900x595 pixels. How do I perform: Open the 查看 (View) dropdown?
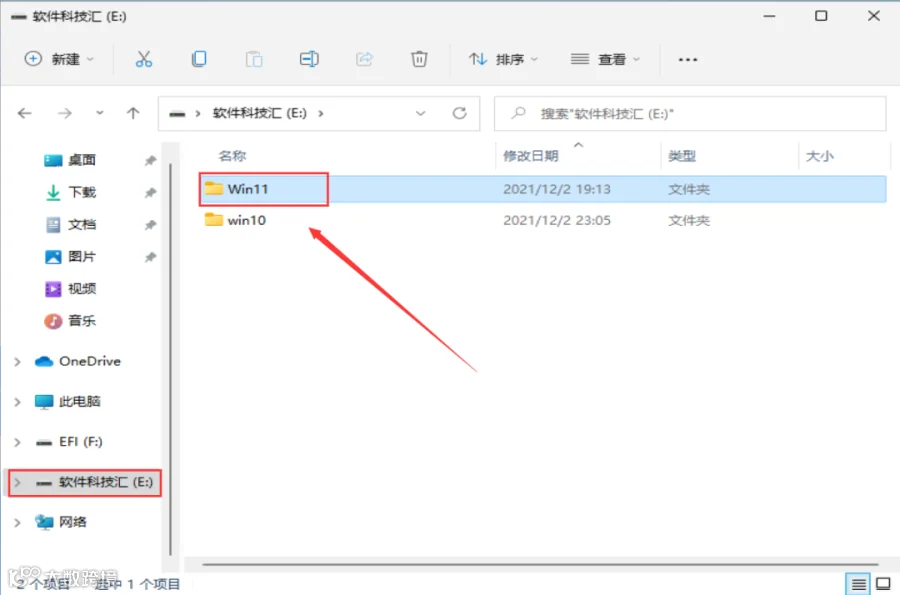[605, 59]
